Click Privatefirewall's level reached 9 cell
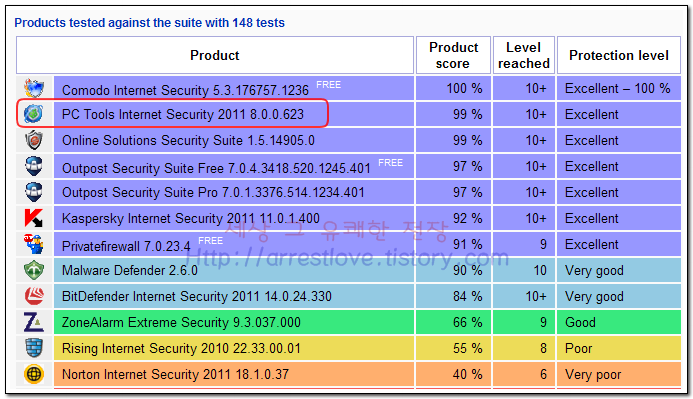Viewport: 693px width, 399px height. pyautogui.click(x=524, y=244)
